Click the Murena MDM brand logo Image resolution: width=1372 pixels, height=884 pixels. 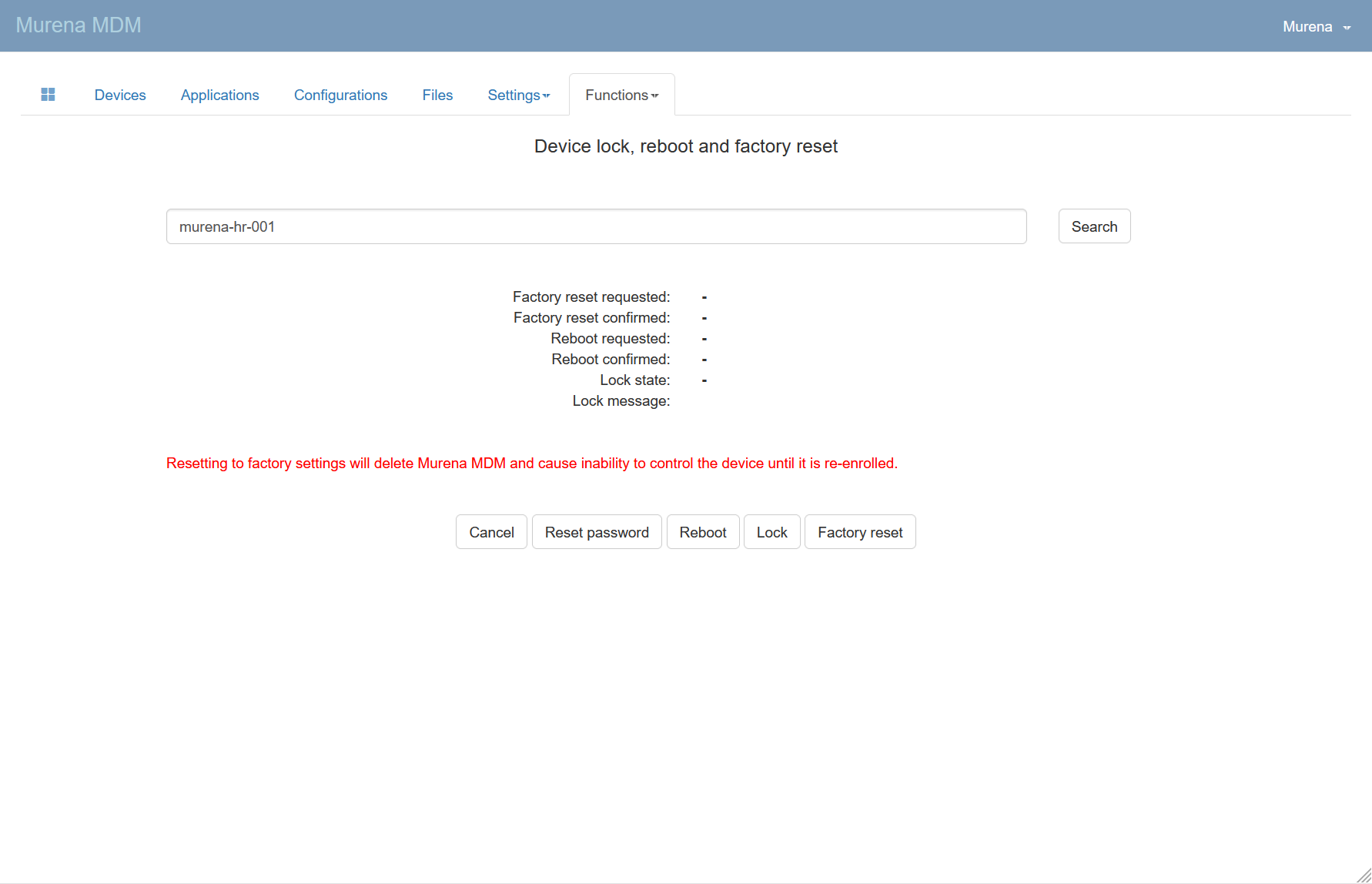(x=79, y=25)
